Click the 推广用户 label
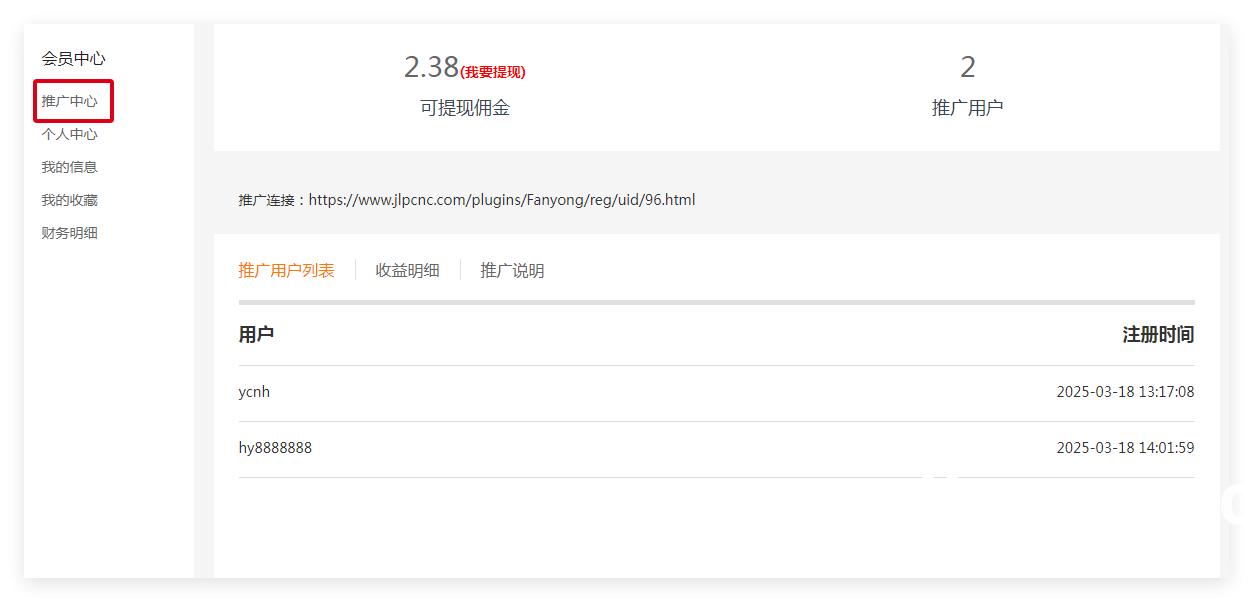This screenshot has height=602, width=1253. 968,108
